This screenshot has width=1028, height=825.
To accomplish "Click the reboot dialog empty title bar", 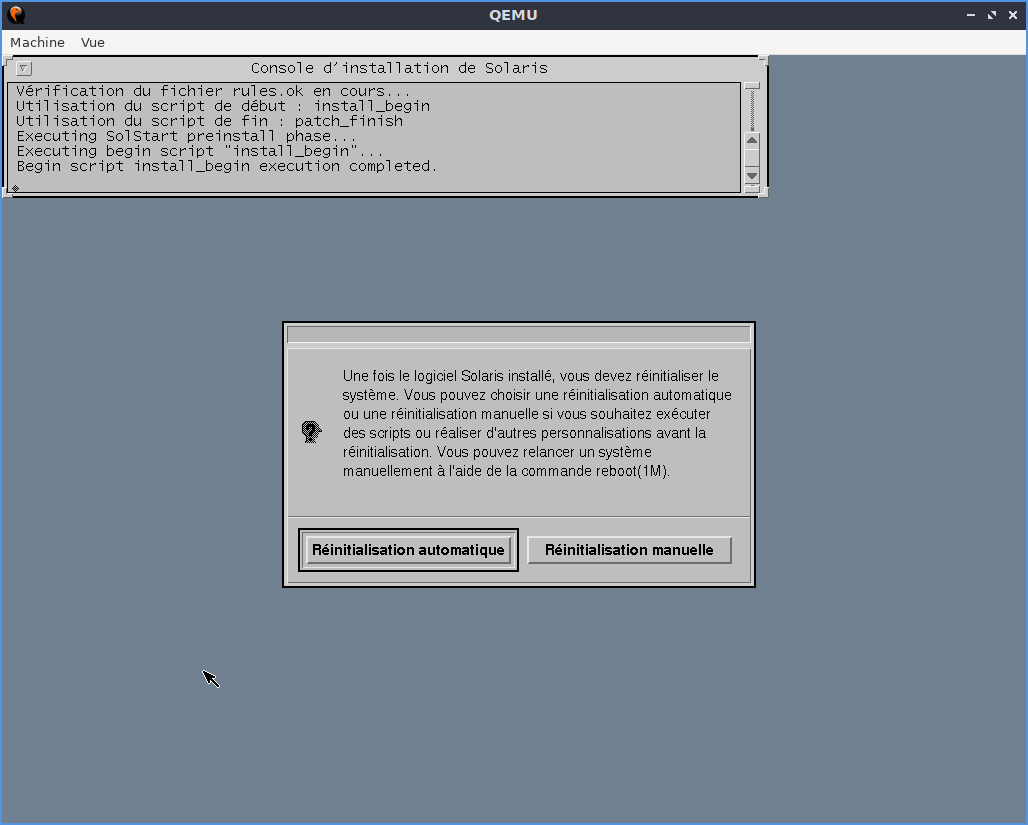I will 519,334.
